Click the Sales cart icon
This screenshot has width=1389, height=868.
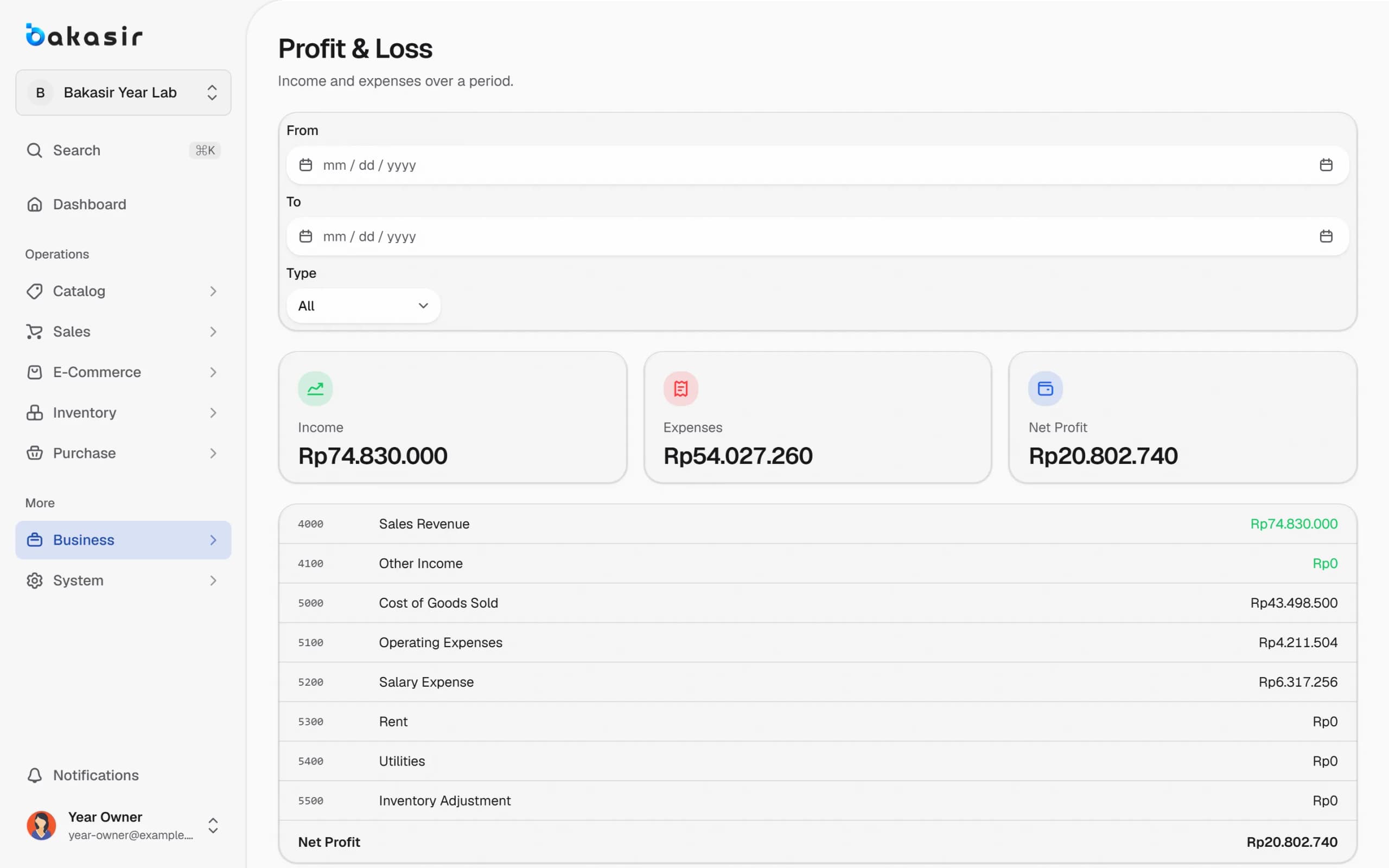(x=34, y=332)
